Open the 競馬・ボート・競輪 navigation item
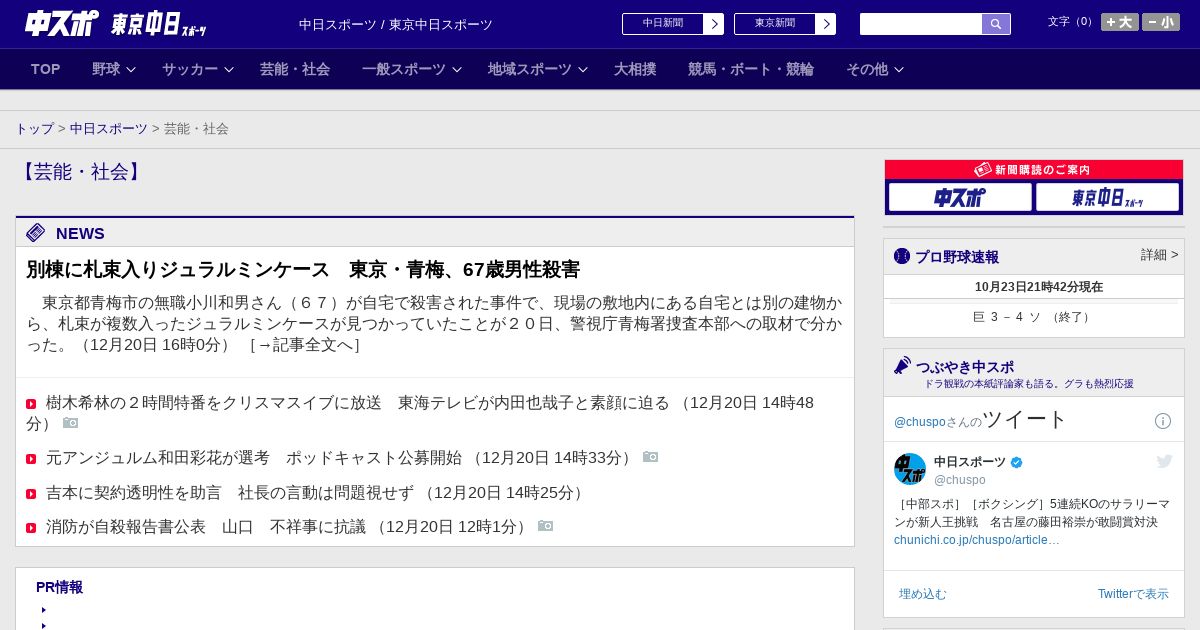This screenshot has height=630, width=1200. coord(751,69)
